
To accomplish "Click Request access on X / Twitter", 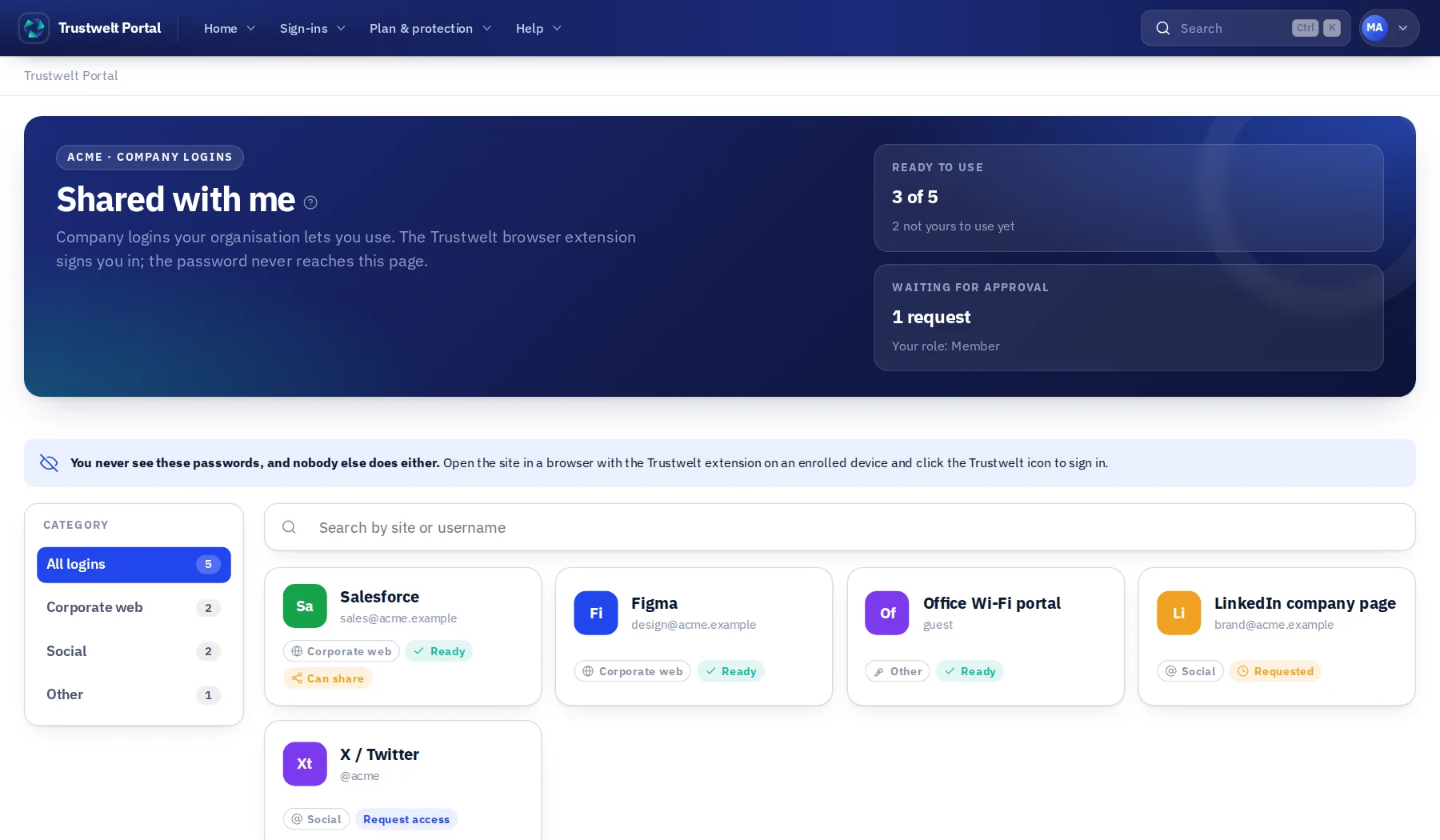I will (x=406, y=819).
